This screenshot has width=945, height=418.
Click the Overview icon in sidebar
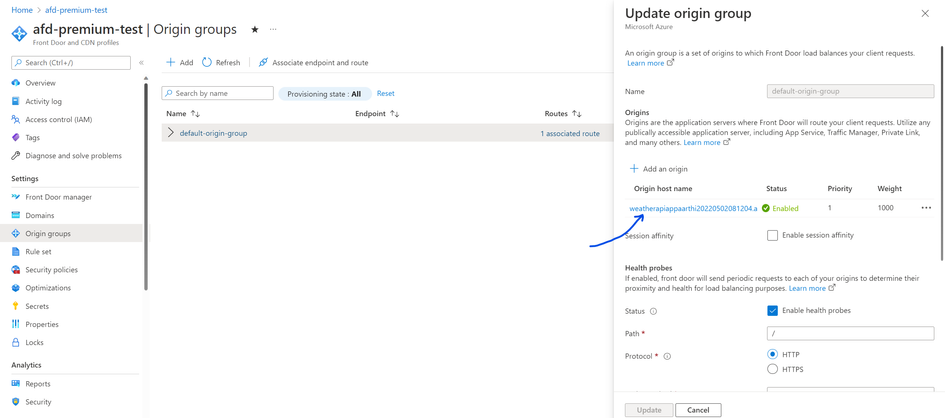[16, 83]
